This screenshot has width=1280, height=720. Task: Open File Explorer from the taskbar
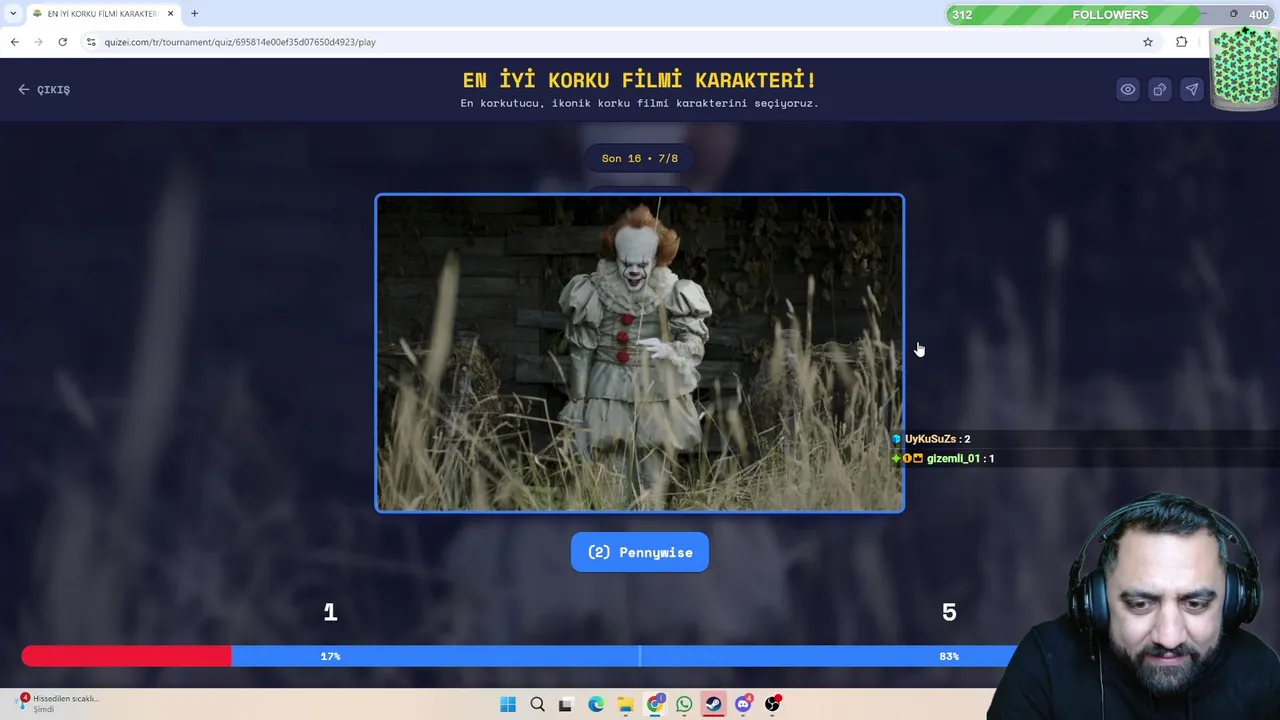point(625,704)
